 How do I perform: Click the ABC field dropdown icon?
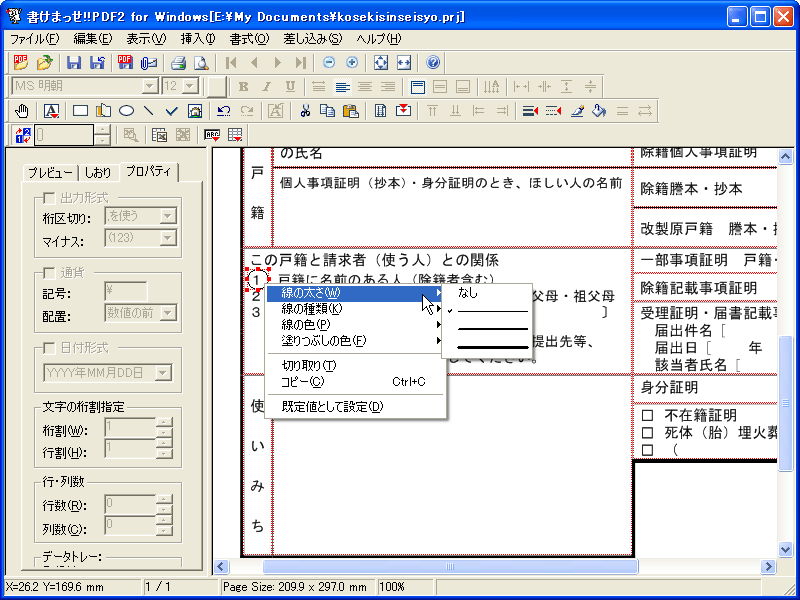(x=212, y=135)
